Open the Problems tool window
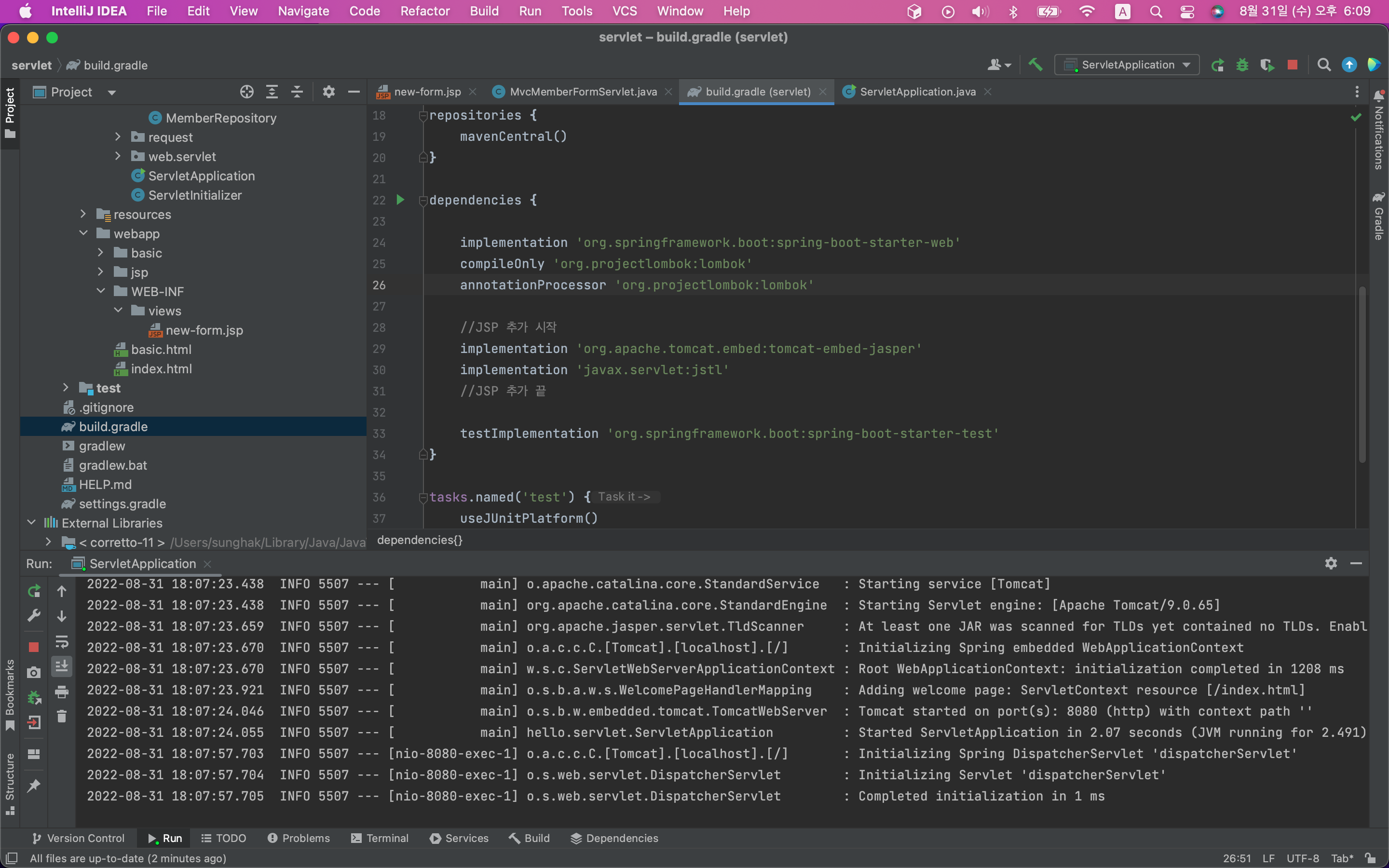1389x868 pixels. (x=299, y=838)
